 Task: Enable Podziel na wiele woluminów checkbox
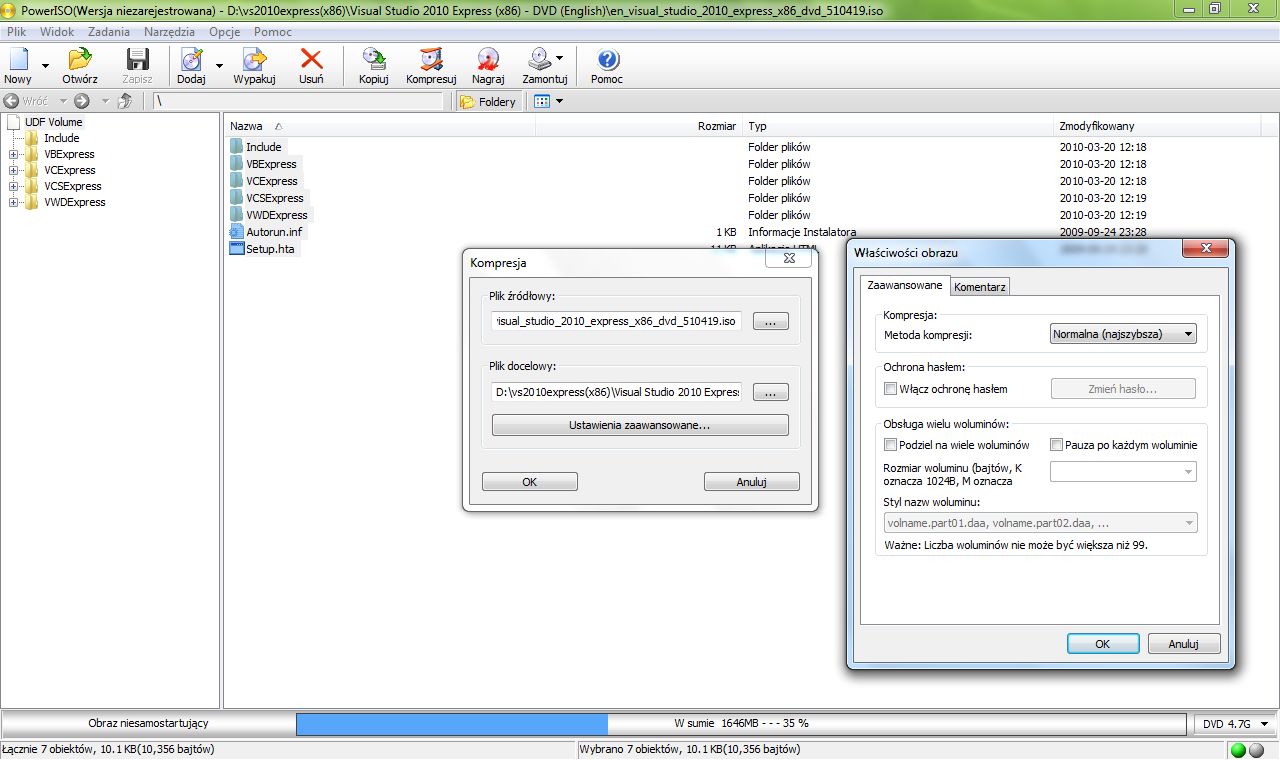coord(891,445)
